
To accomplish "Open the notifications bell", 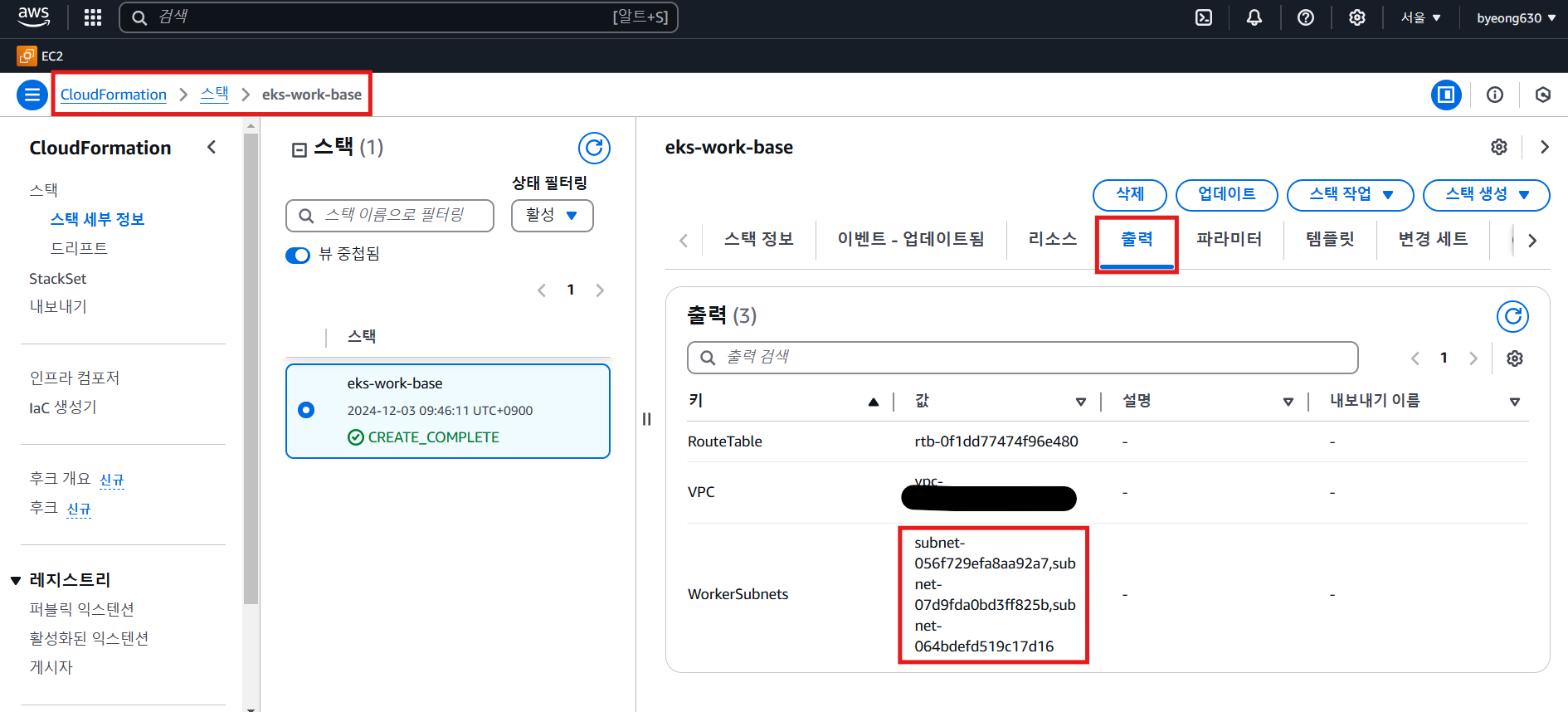I will [1254, 17].
